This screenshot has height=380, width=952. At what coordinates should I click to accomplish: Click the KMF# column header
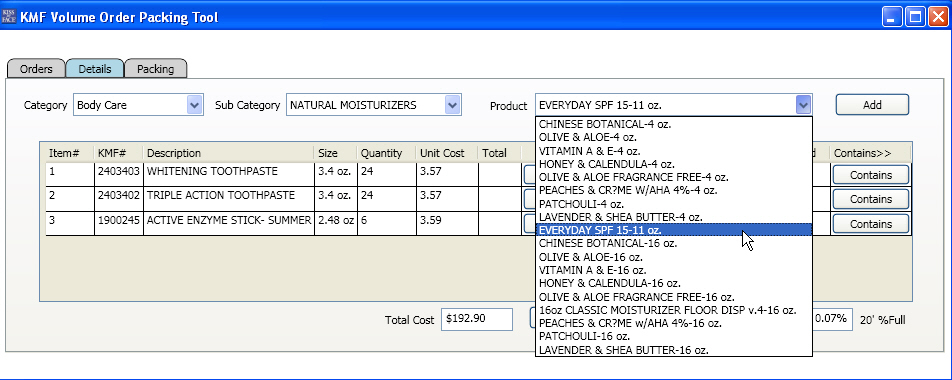coord(118,153)
